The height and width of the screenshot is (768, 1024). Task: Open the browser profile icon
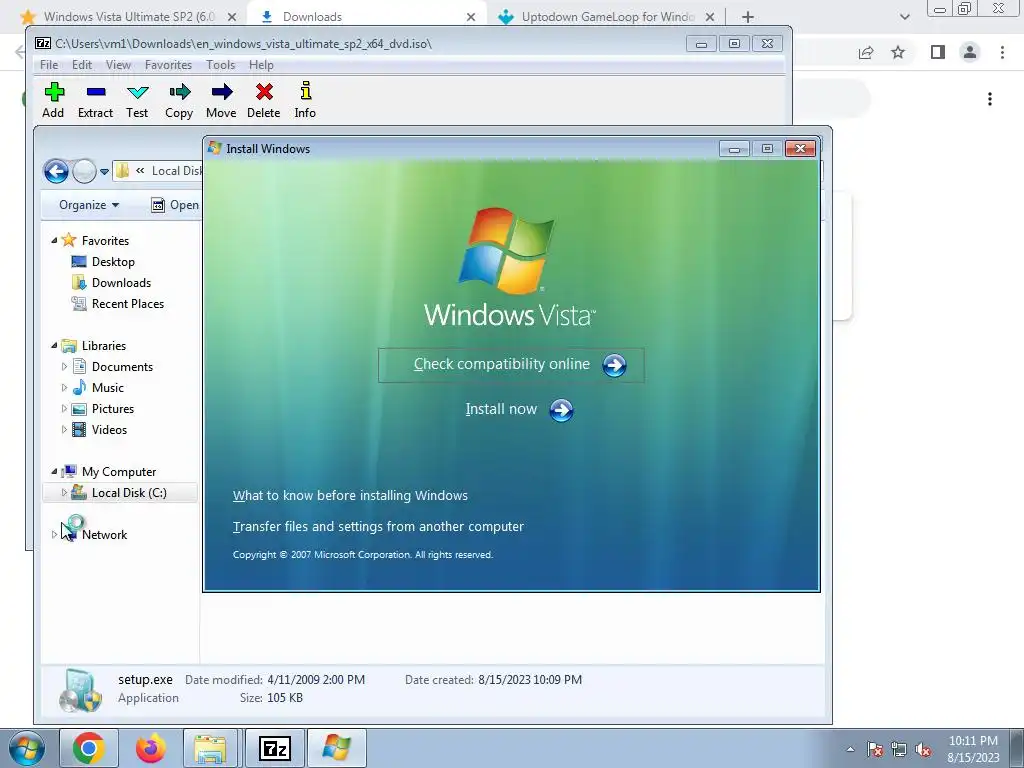pos(970,52)
